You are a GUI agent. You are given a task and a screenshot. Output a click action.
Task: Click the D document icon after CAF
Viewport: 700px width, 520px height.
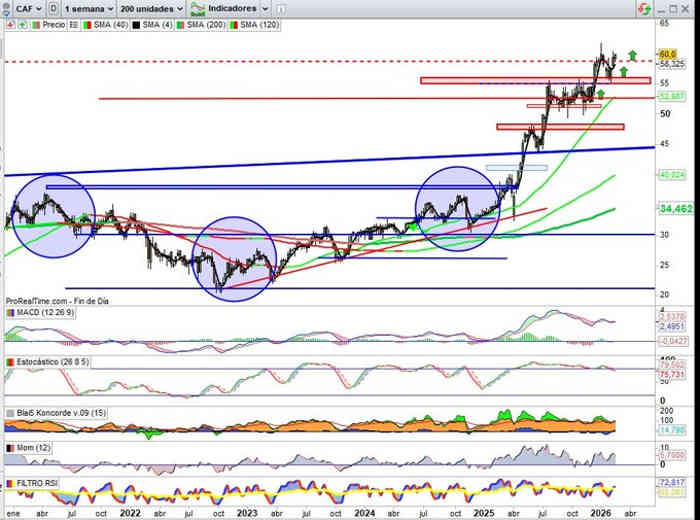tap(51, 7)
